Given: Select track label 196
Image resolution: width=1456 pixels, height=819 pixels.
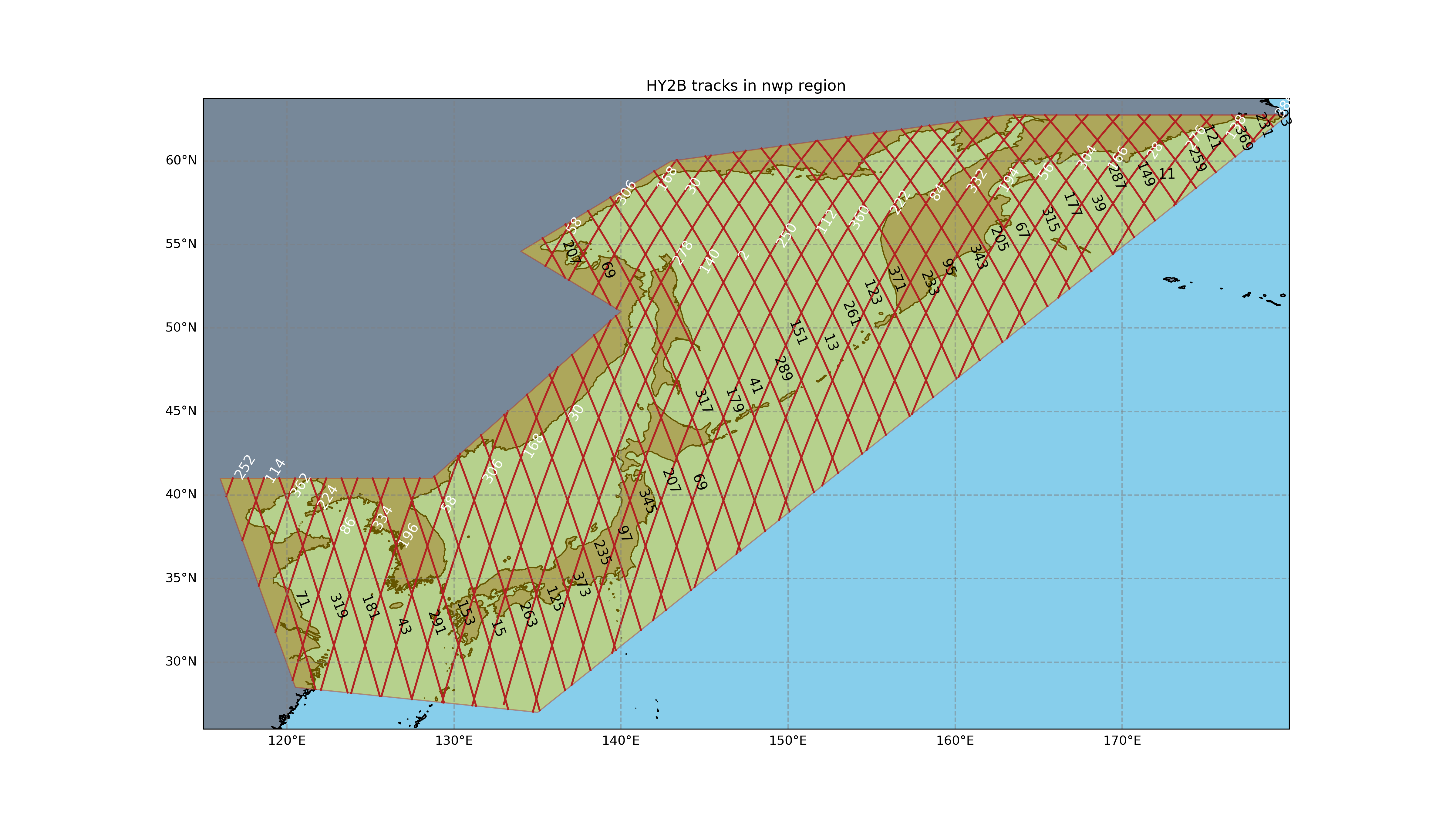Looking at the screenshot, I should click(x=408, y=535).
